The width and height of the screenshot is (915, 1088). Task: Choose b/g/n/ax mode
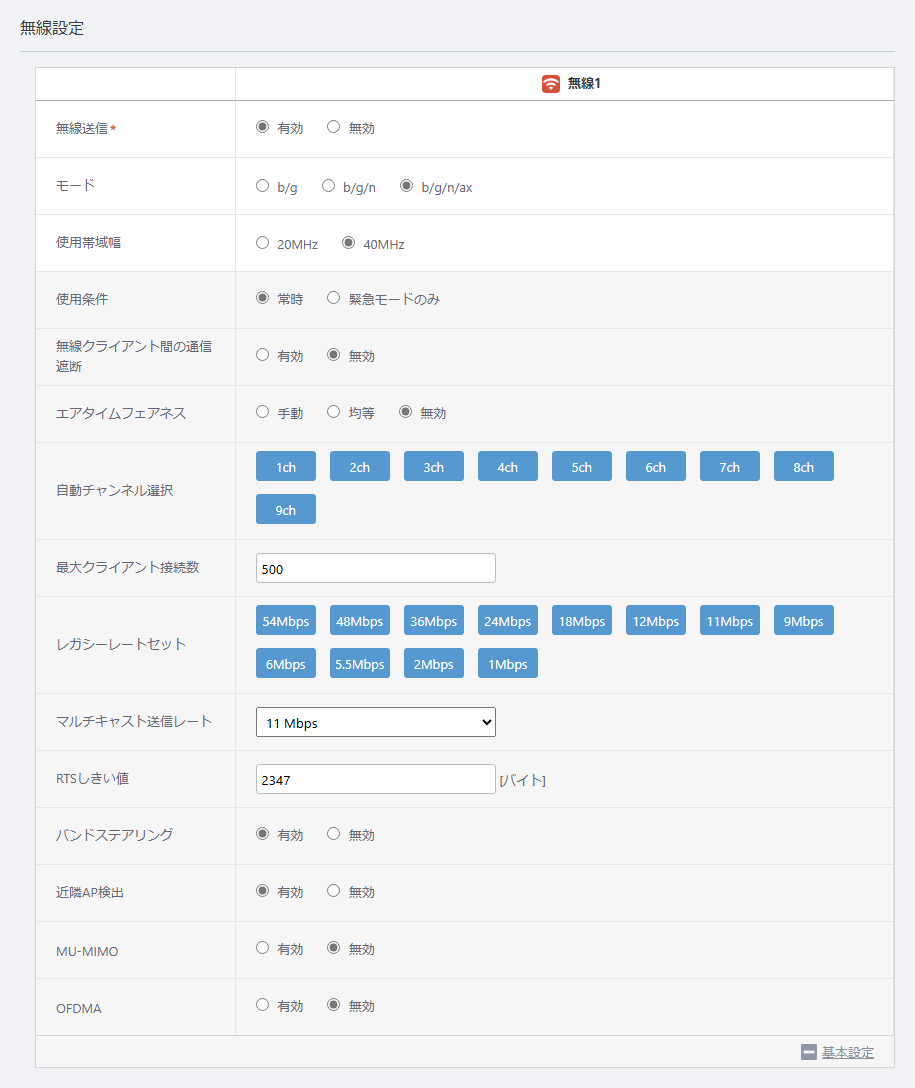(407, 186)
